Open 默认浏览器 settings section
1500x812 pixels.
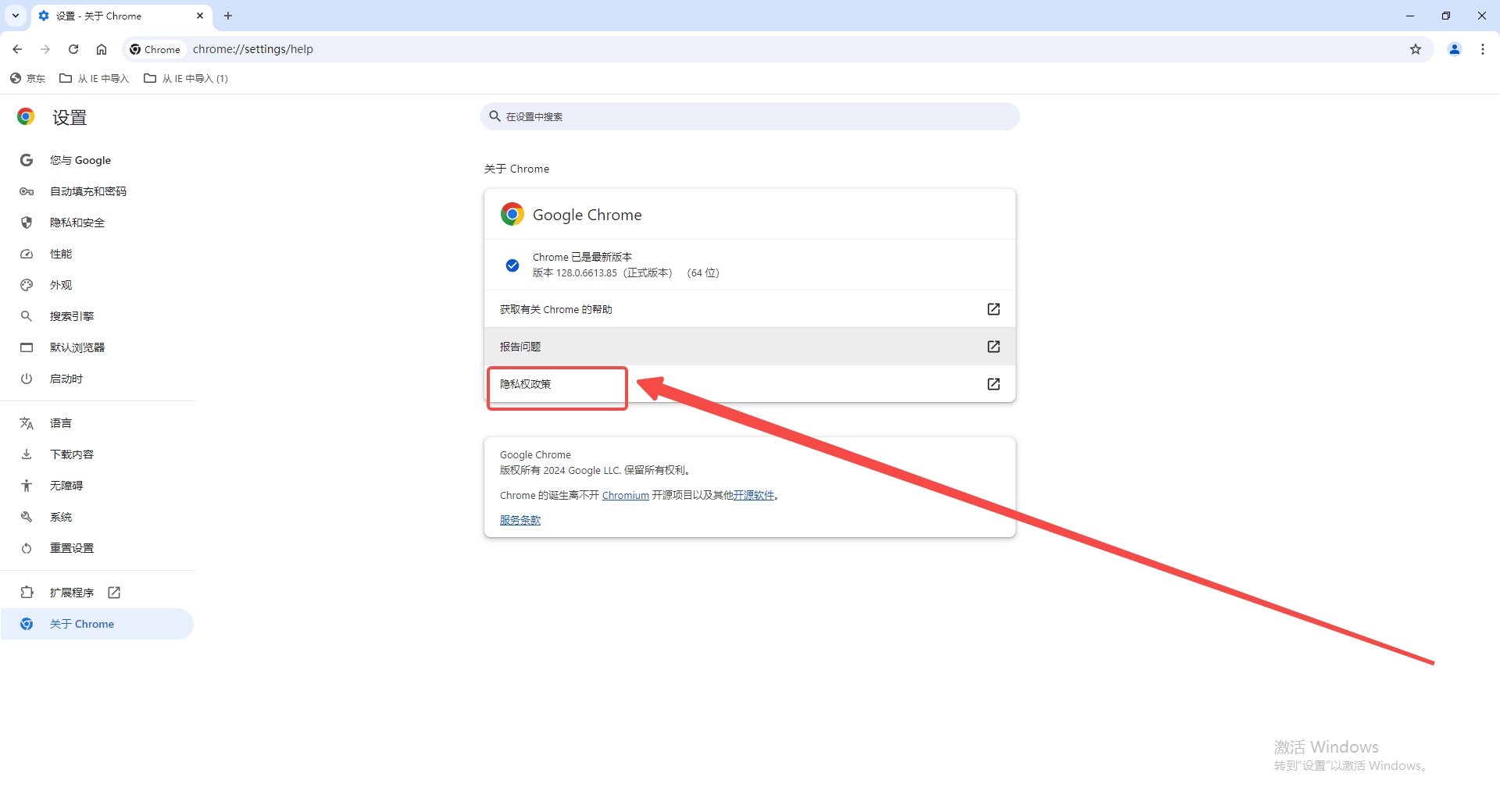click(x=98, y=347)
